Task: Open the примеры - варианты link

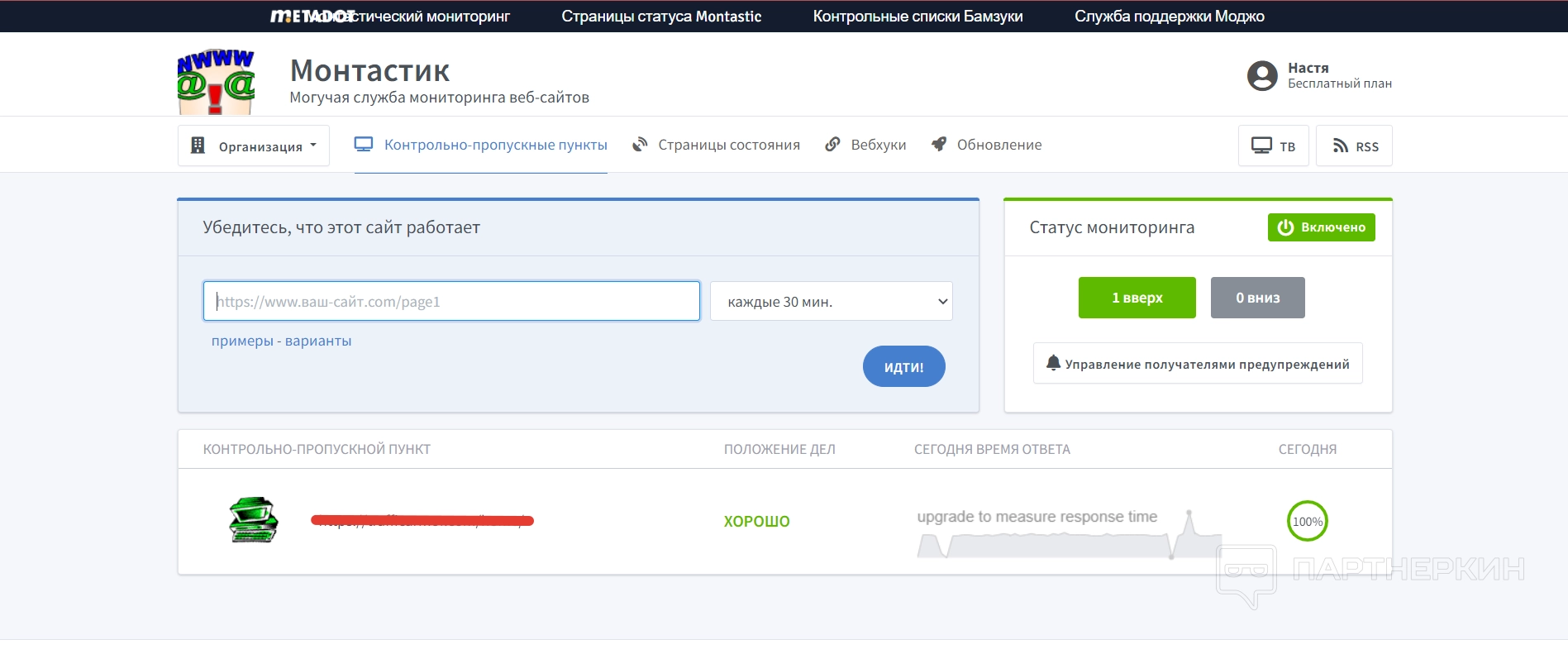Action: click(x=281, y=341)
